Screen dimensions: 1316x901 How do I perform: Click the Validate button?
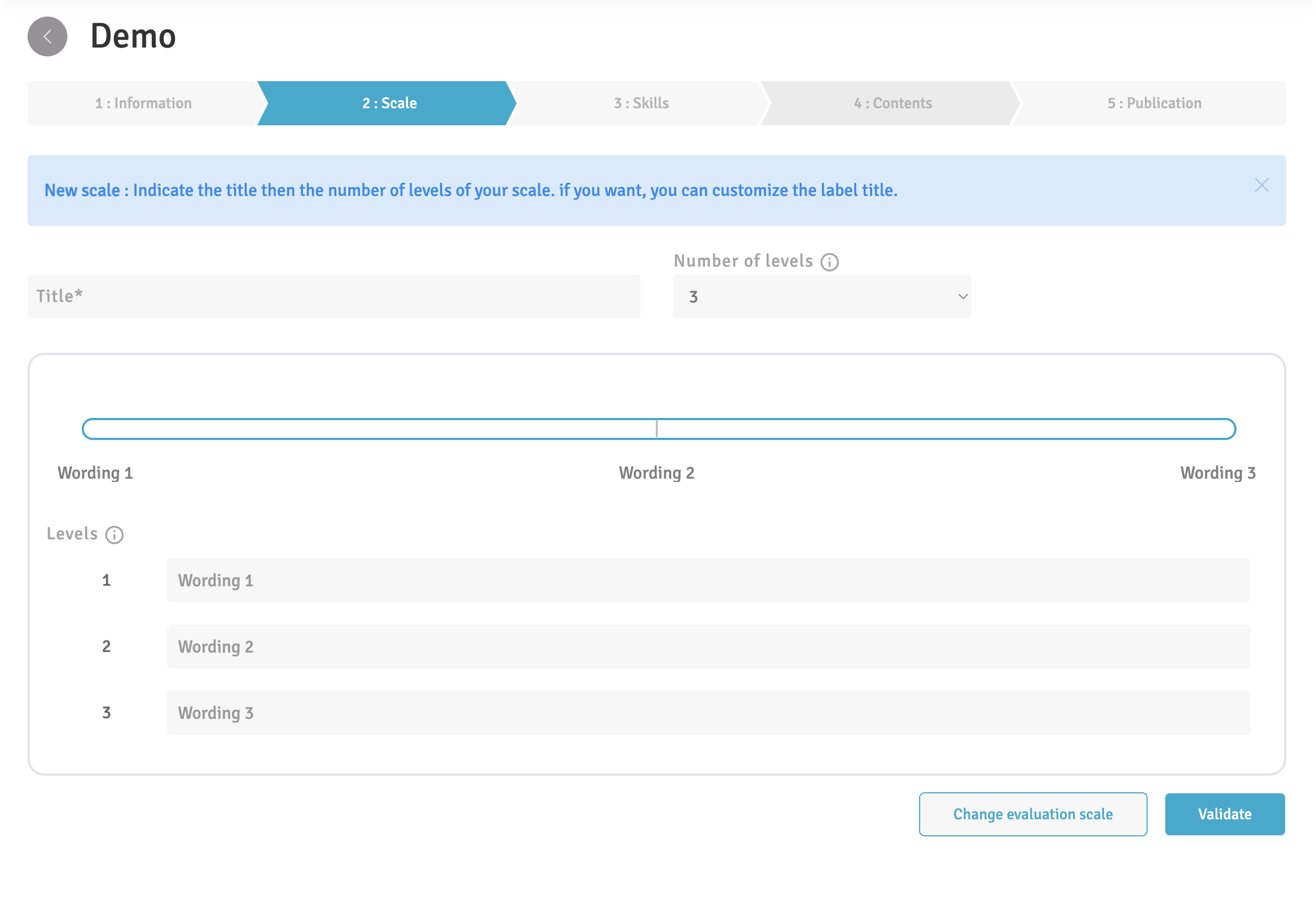(x=1224, y=814)
